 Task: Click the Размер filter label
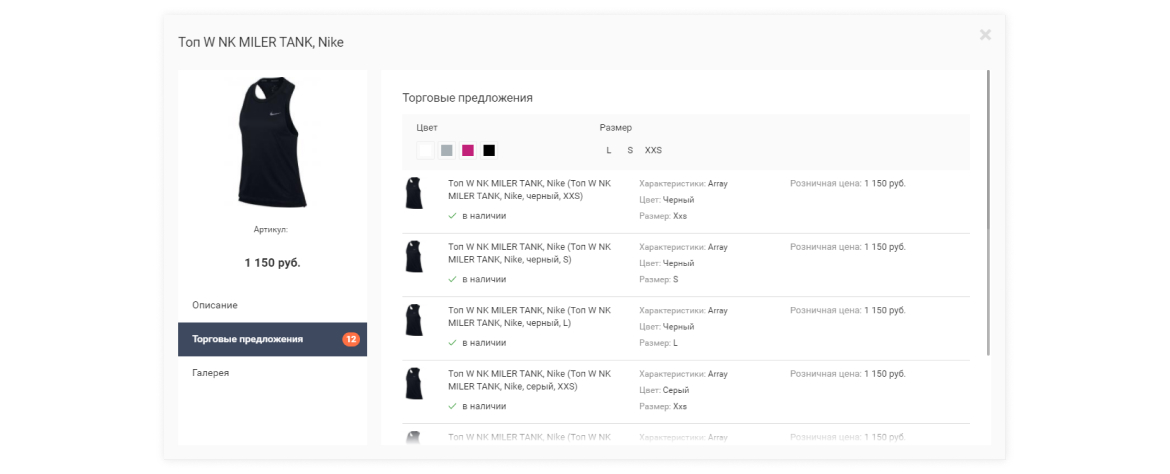coord(616,128)
